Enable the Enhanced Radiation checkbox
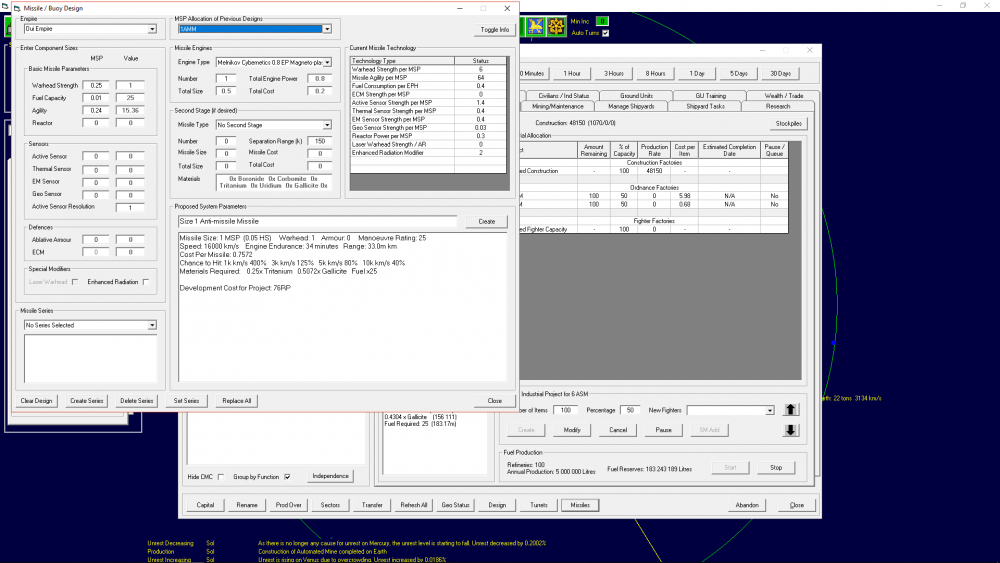 pyautogui.click(x=146, y=282)
